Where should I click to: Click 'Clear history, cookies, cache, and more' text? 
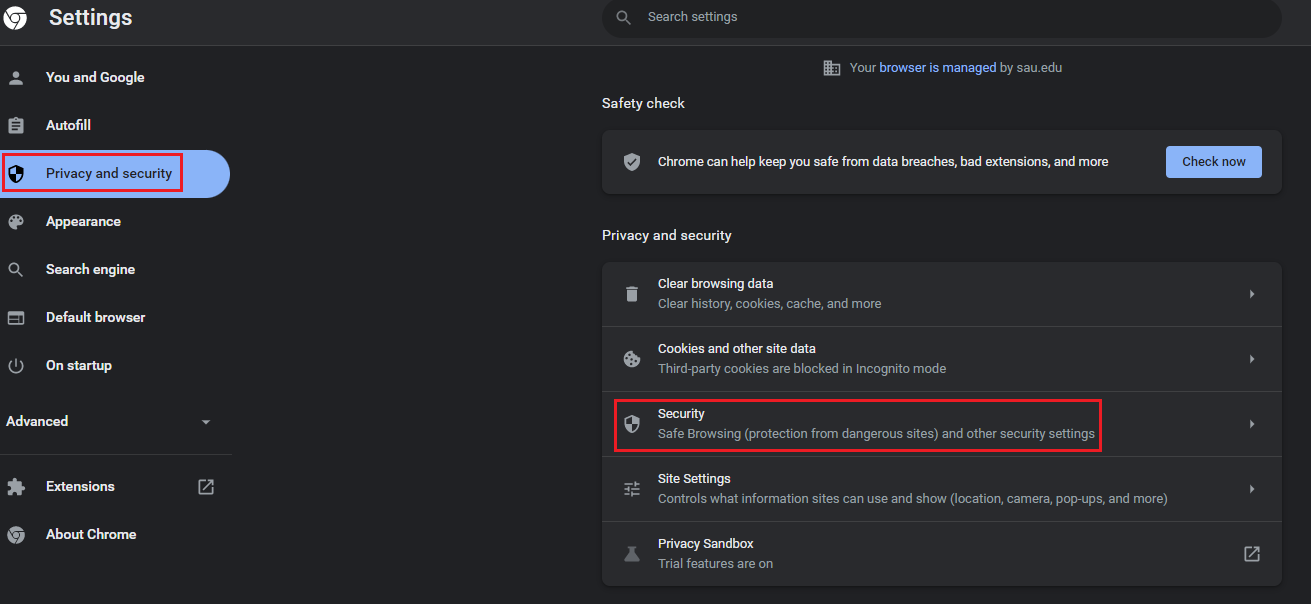tap(770, 304)
